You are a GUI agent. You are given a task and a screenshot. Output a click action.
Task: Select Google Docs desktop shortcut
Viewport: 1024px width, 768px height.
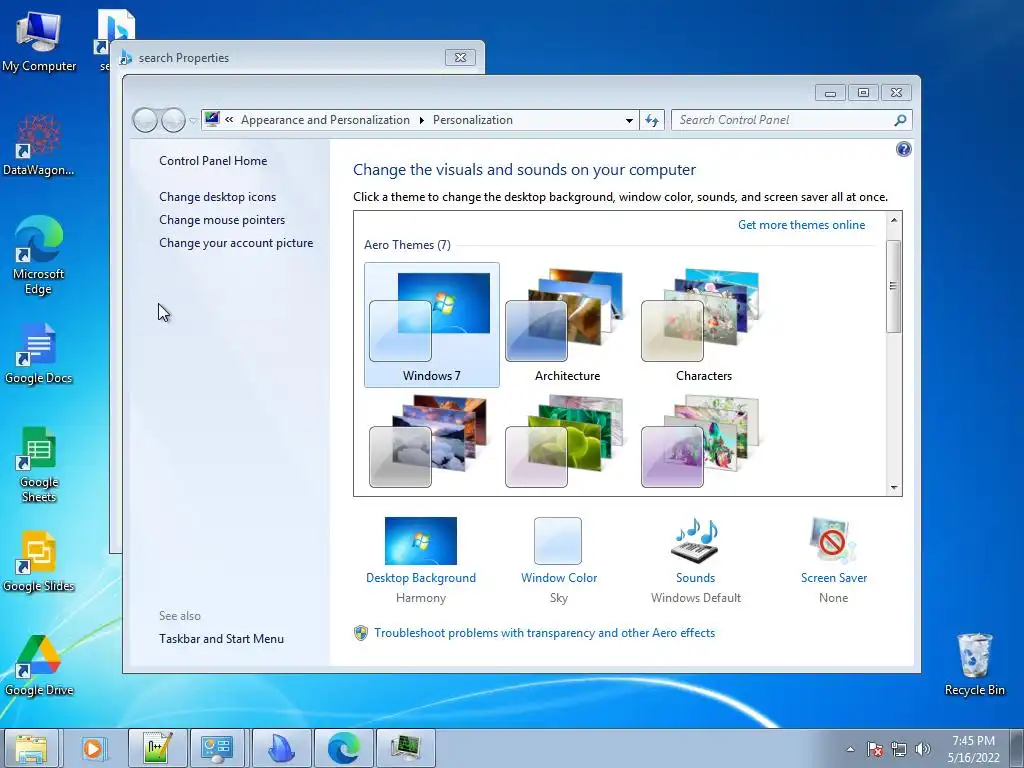click(39, 353)
